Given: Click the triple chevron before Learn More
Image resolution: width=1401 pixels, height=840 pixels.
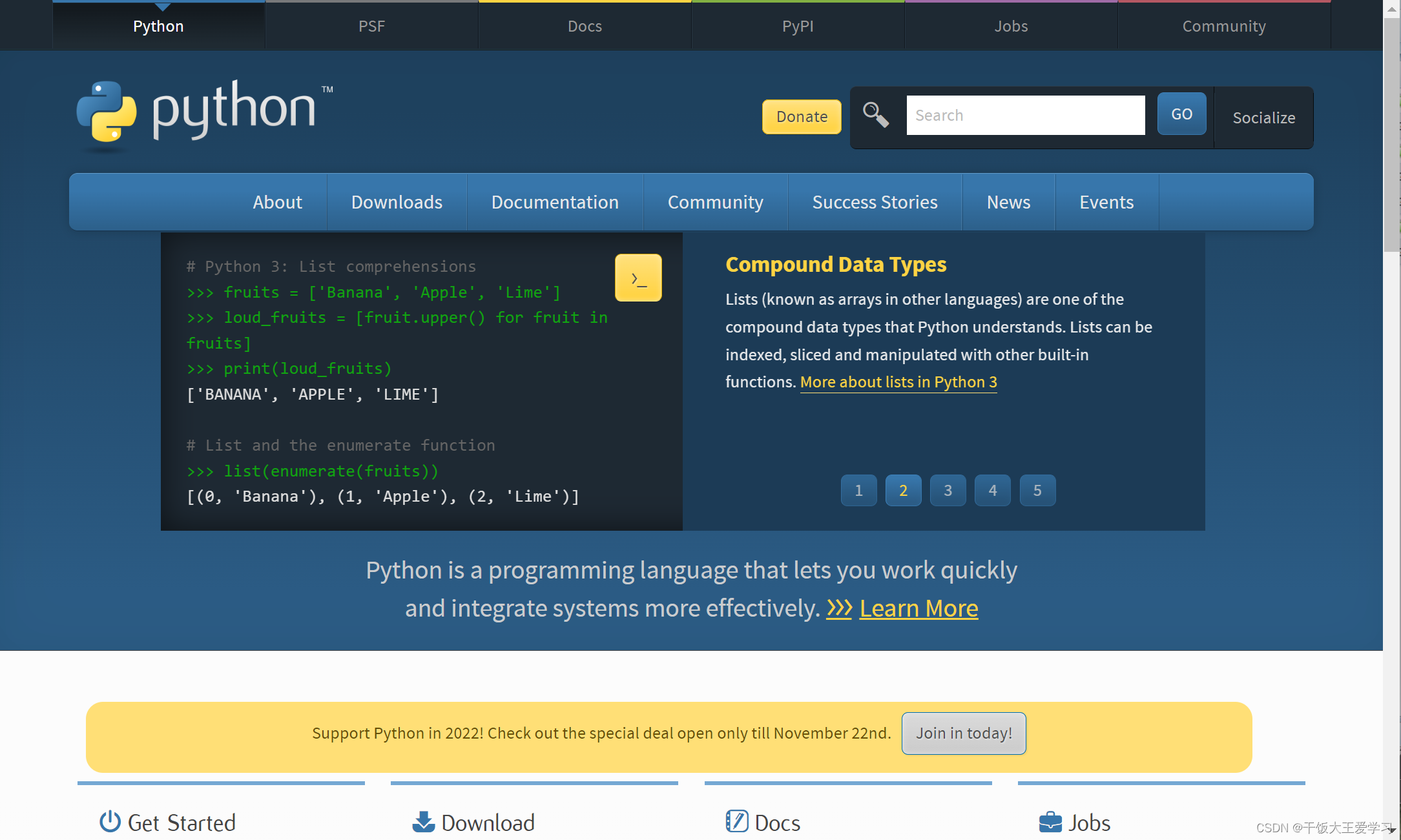Looking at the screenshot, I should [839, 608].
